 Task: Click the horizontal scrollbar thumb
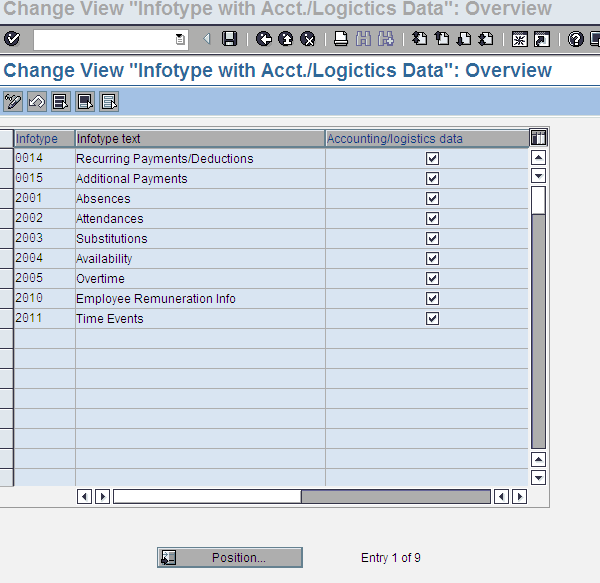pyautogui.click(x=207, y=497)
